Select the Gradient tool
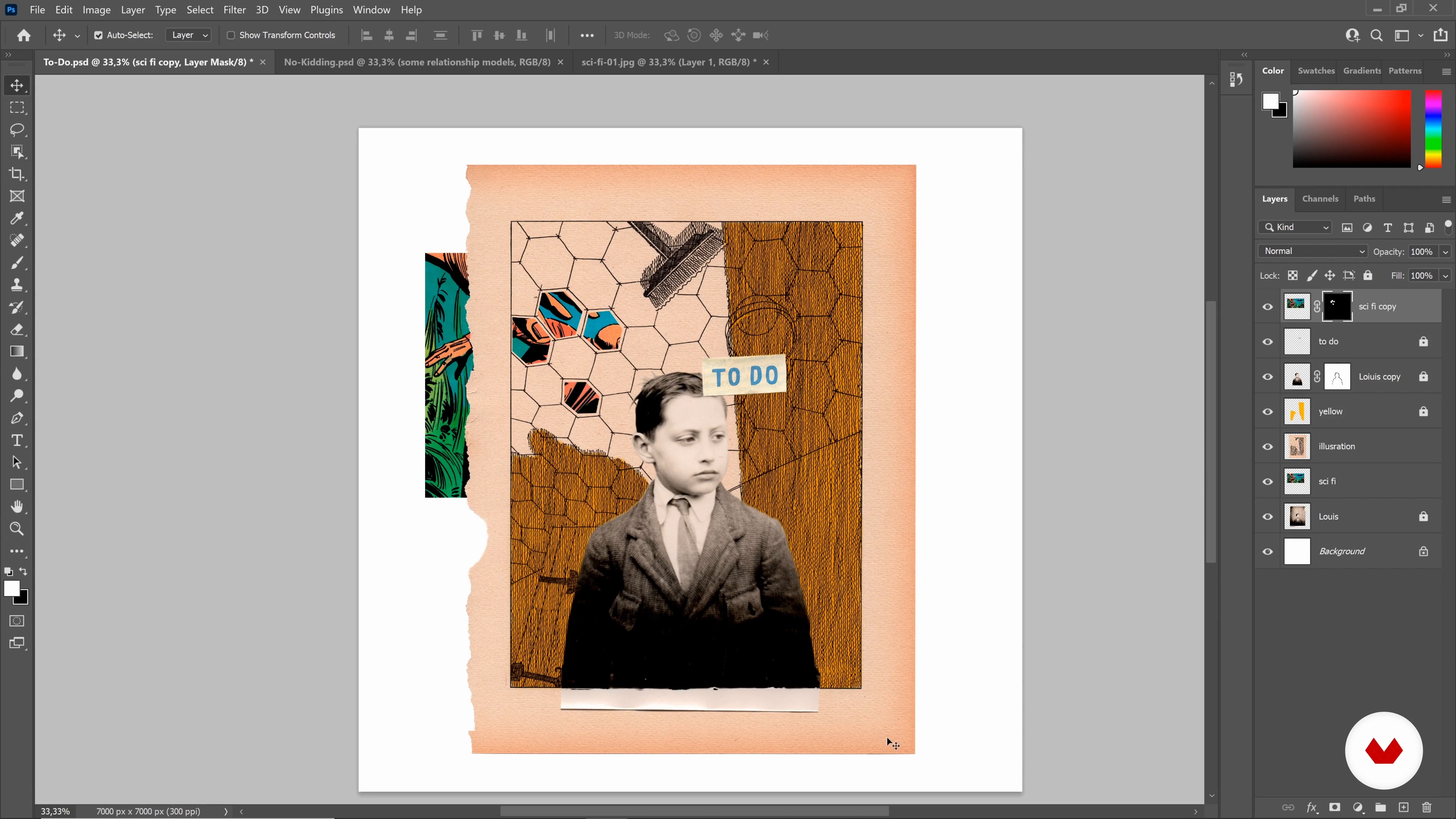The width and height of the screenshot is (1456, 819). pyautogui.click(x=17, y=351)
